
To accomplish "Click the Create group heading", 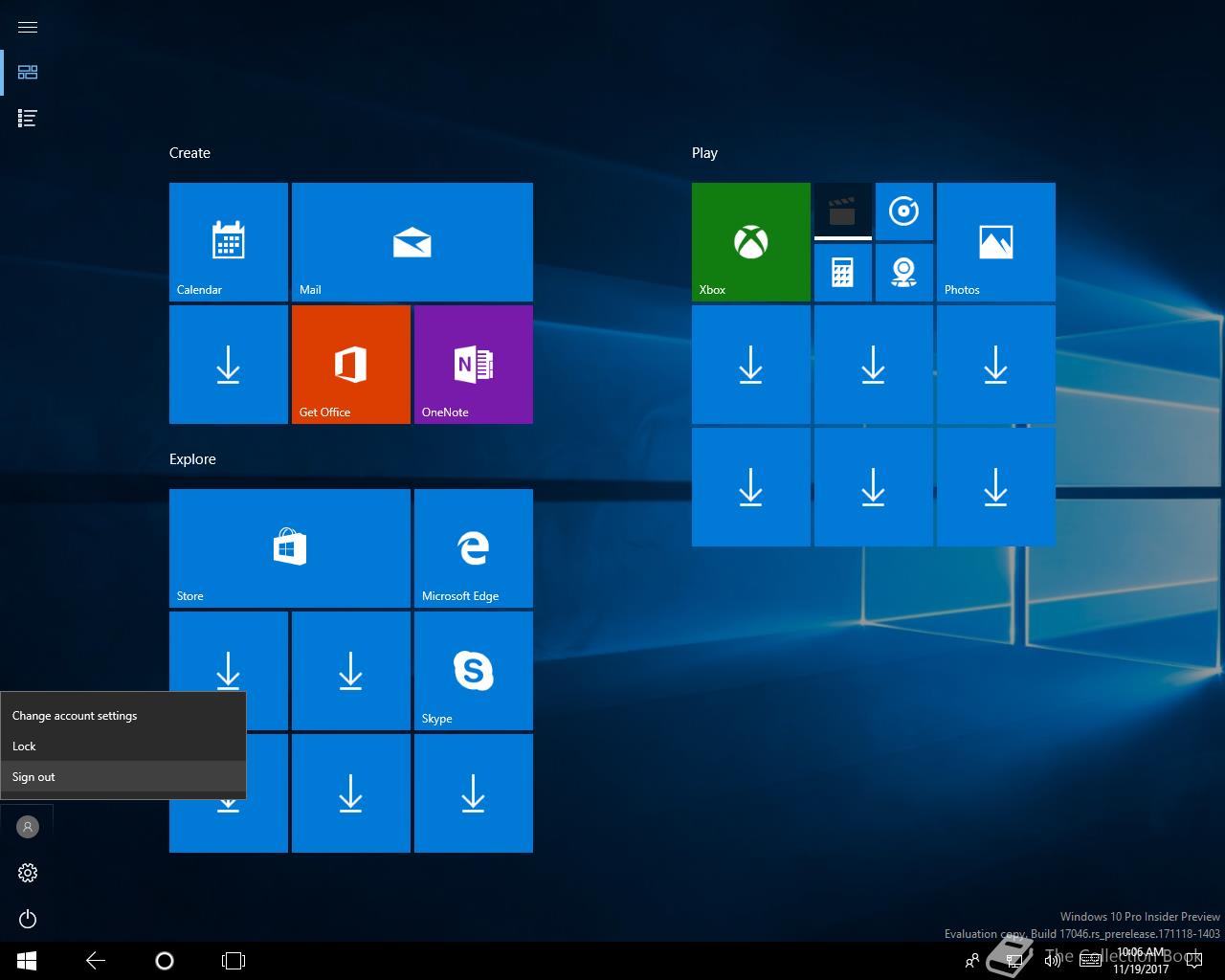I will [x=189, y=153].
